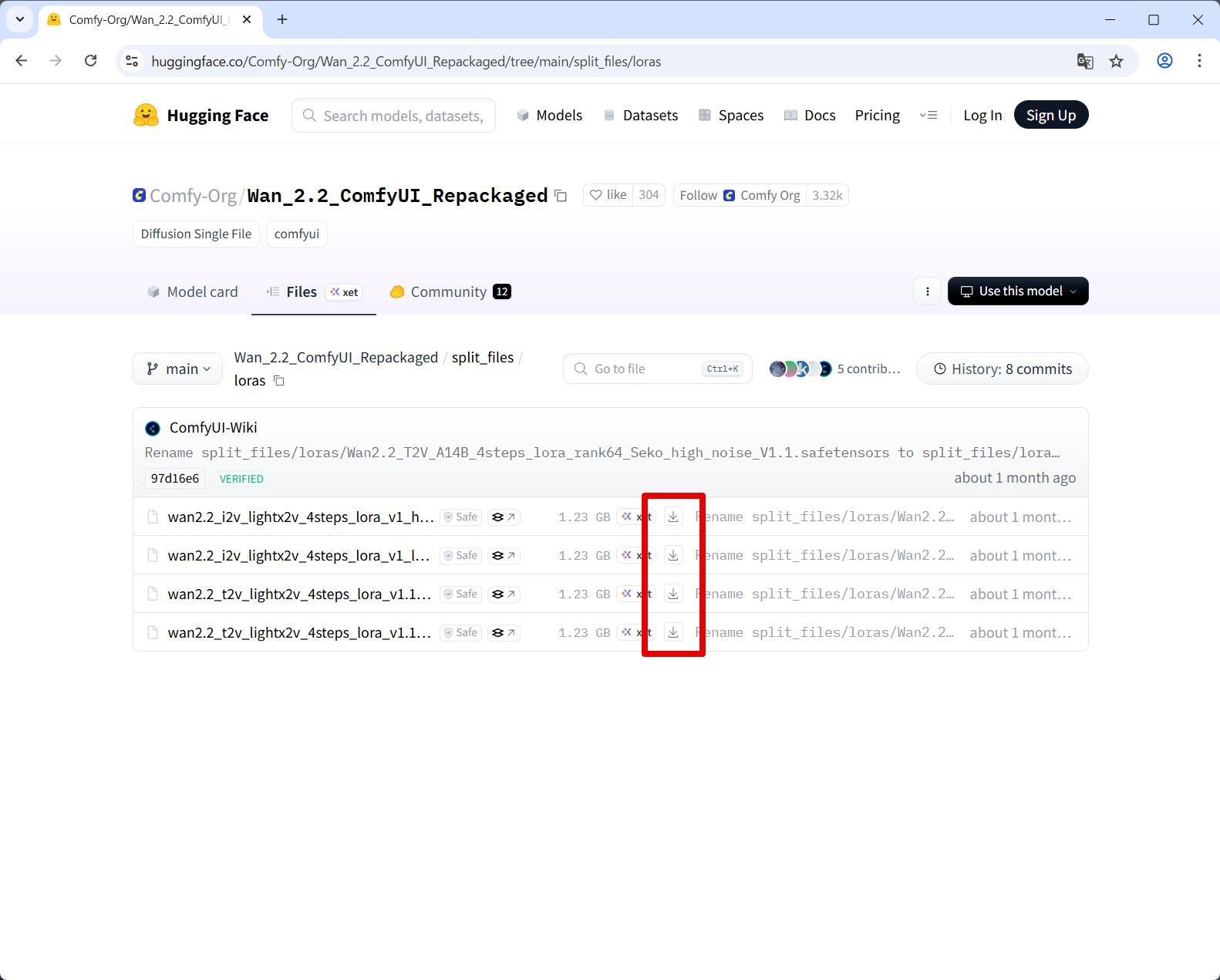1220x980 pixels.
Task: Copy the model name with copy icon
Action: [561, 196]
